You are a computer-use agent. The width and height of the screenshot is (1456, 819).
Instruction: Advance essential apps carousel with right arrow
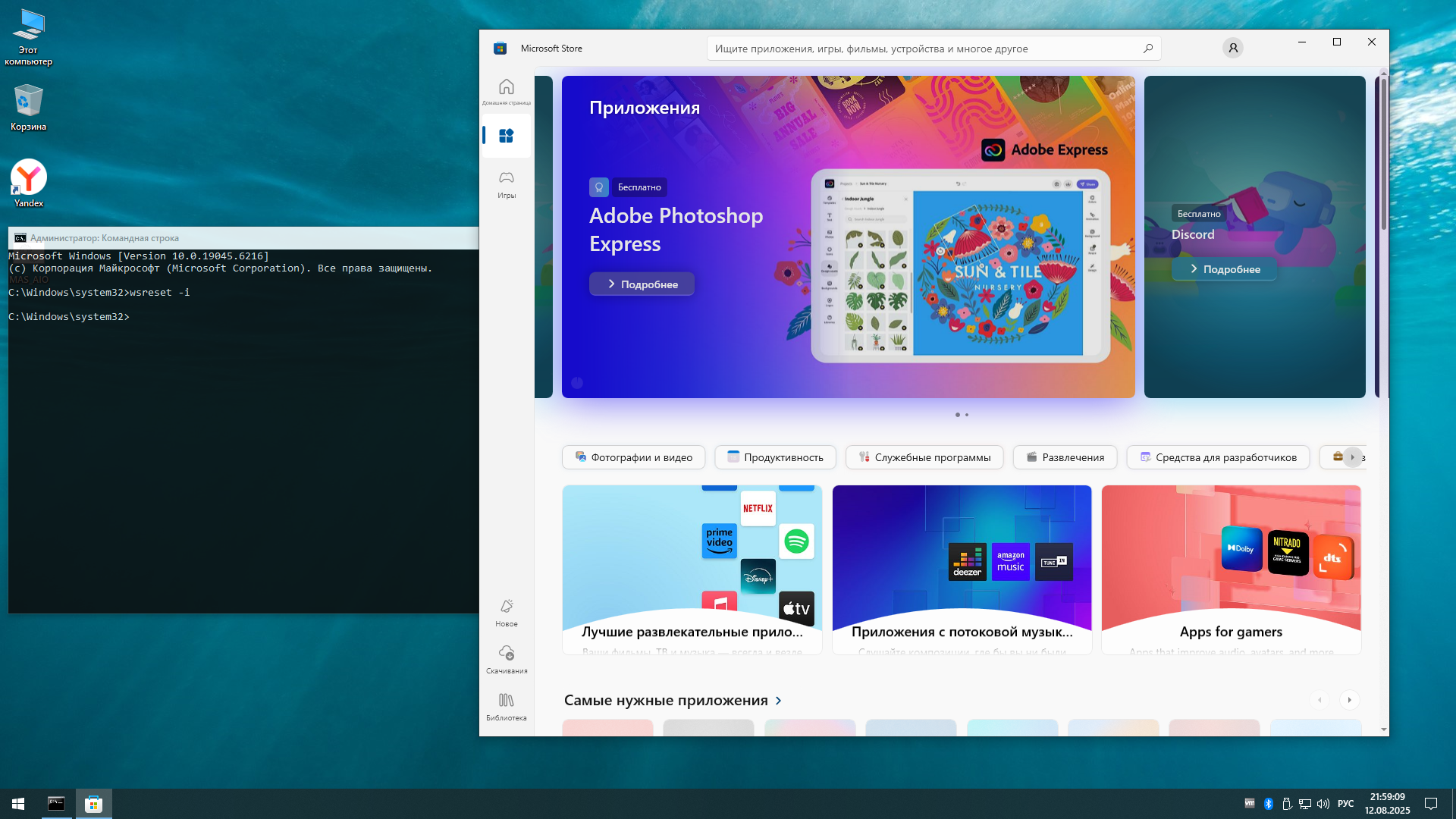coord(1349,700)
